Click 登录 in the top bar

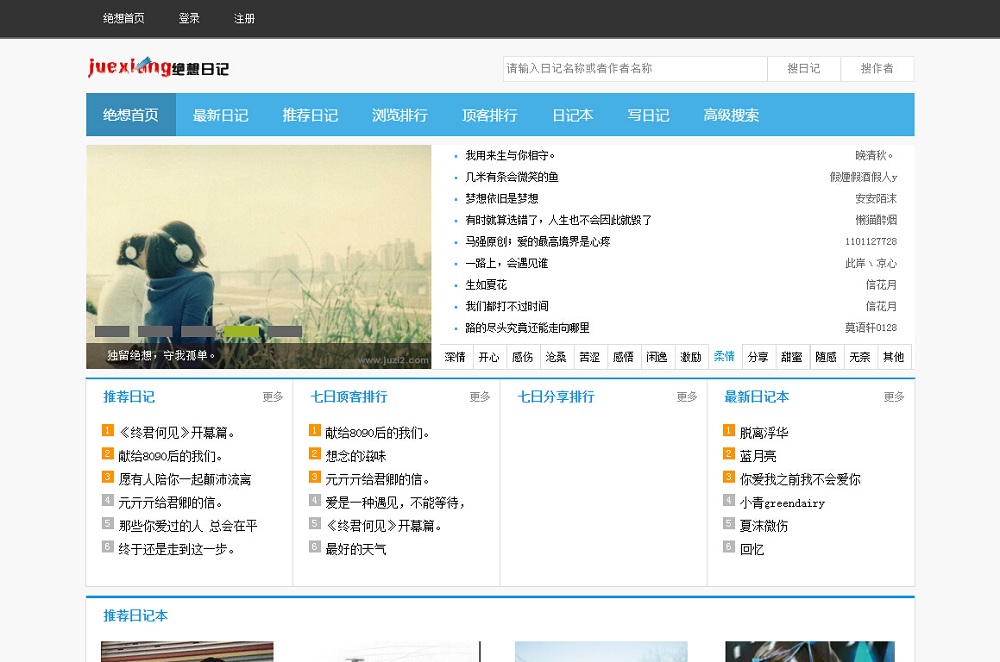point(189,18)
